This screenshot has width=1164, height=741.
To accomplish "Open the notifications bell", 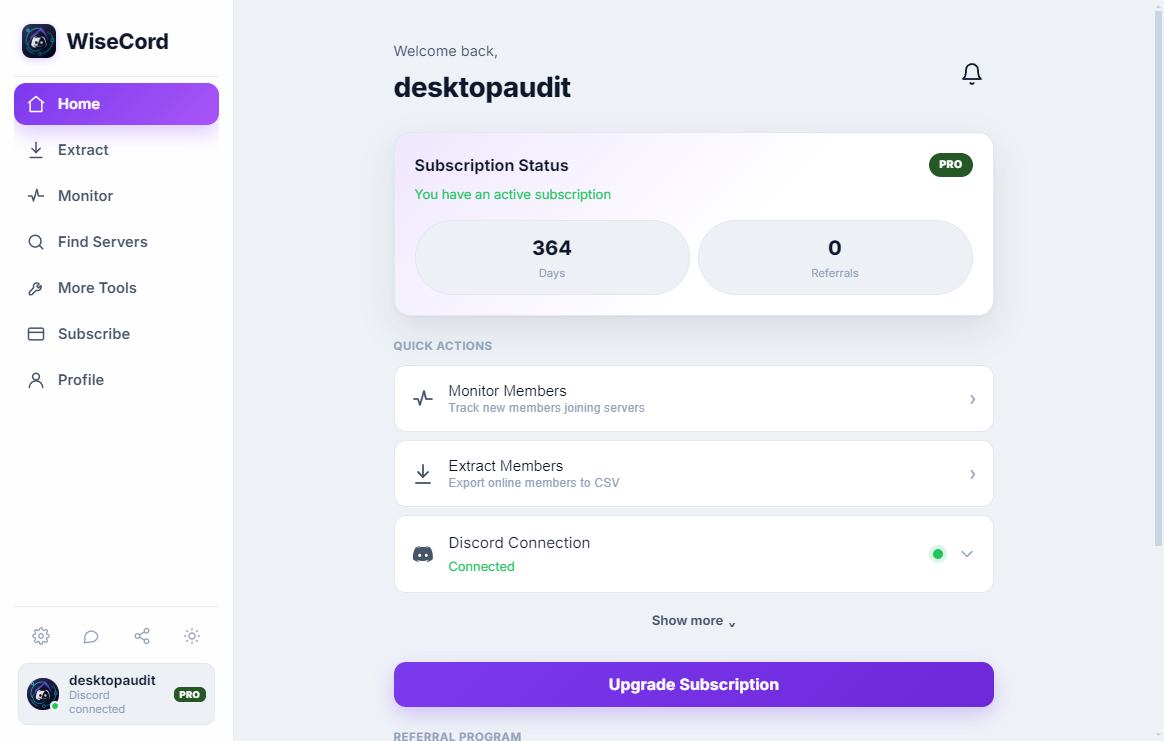I will (x=972, y=74).
